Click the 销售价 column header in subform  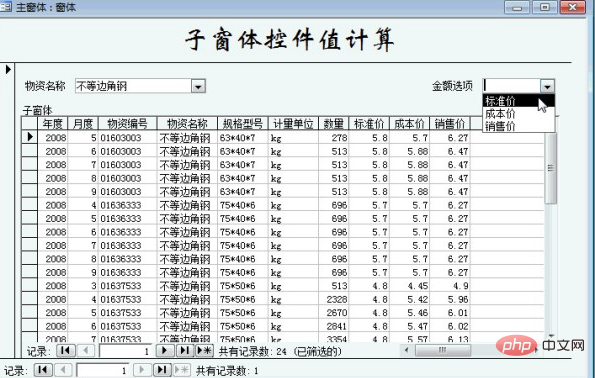click(x=450, y=124)
